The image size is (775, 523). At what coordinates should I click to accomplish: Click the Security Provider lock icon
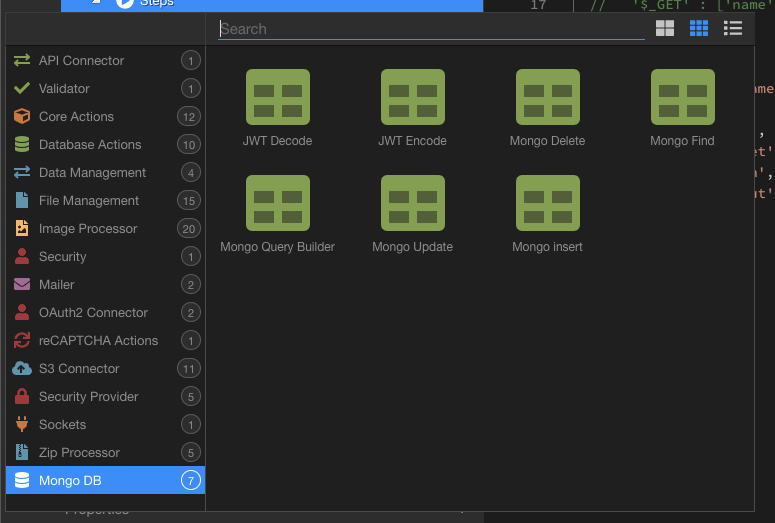(22, 396)
